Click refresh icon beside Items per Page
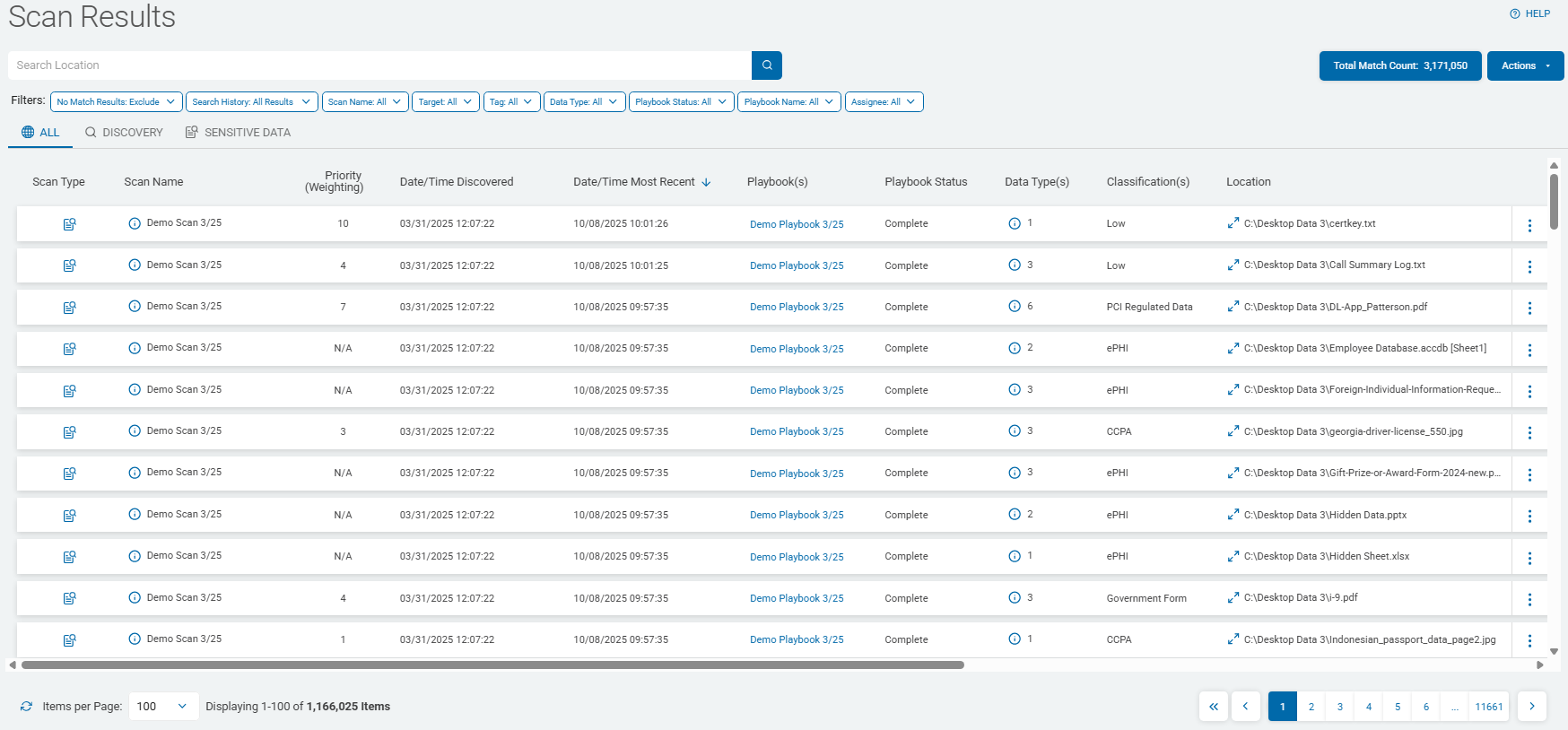Screen dimensions: 1568x730 26,707
